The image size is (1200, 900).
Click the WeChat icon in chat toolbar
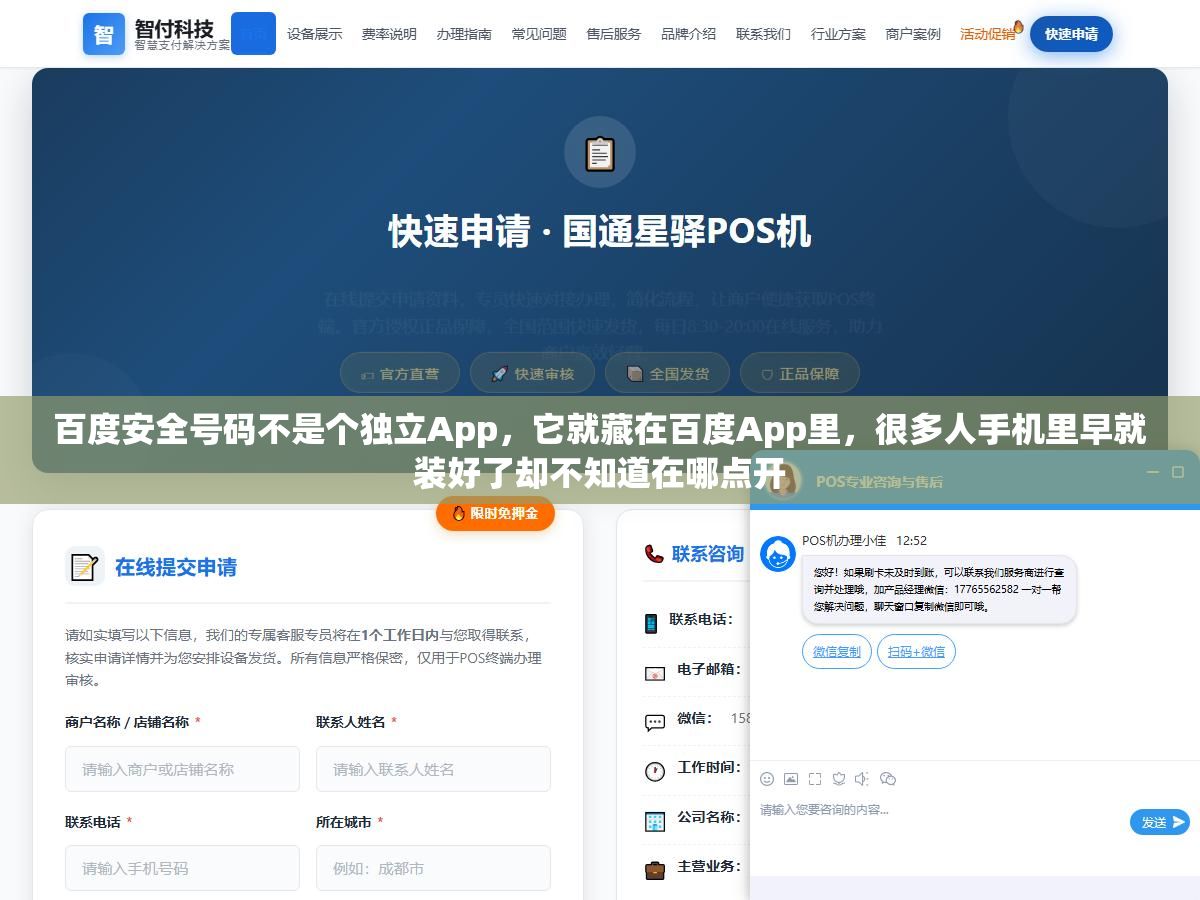887,779
